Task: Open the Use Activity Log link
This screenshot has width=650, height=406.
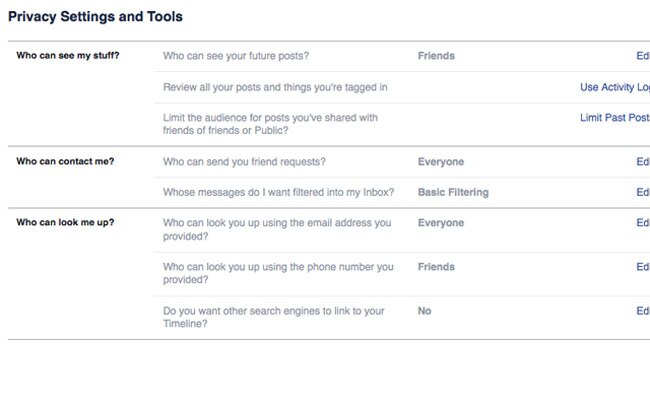Action: point(614,87)
